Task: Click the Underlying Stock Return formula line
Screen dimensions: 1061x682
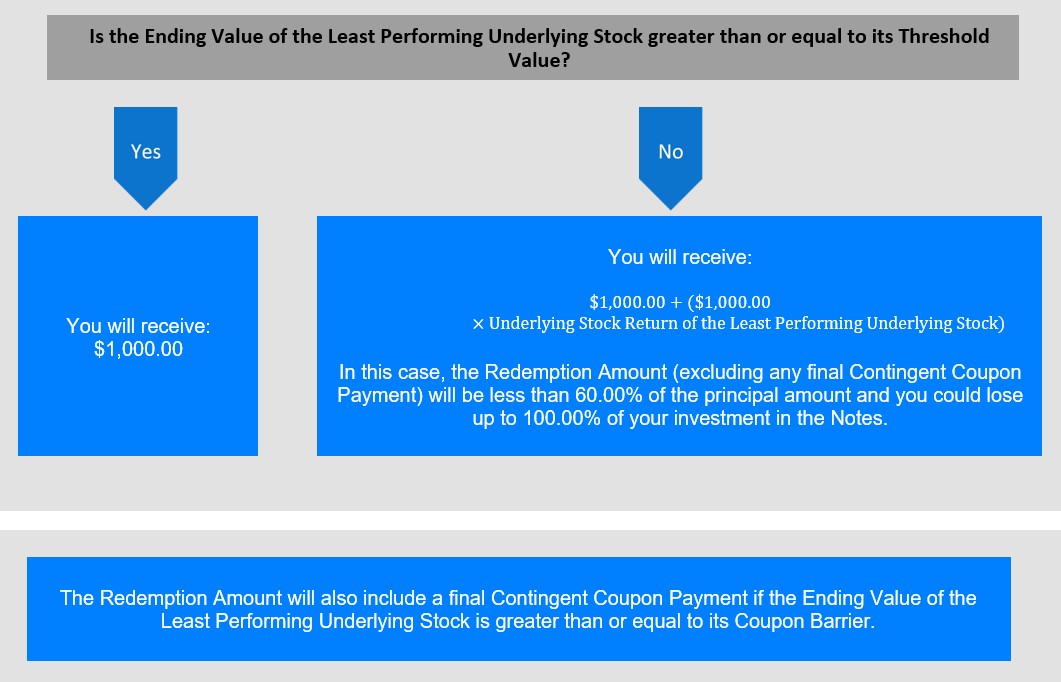Action: pyautogui.click(x=738, y=323)
